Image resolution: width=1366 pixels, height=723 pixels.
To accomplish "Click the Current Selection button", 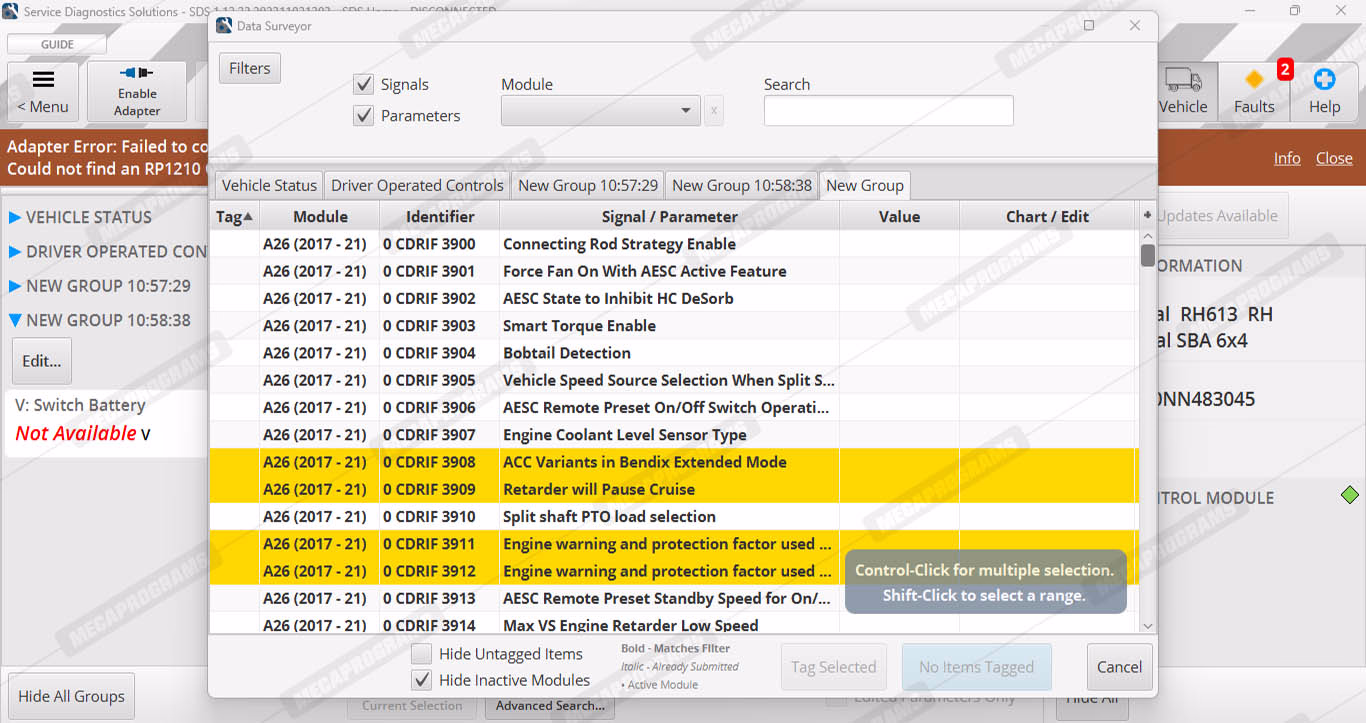I will 412,706.
